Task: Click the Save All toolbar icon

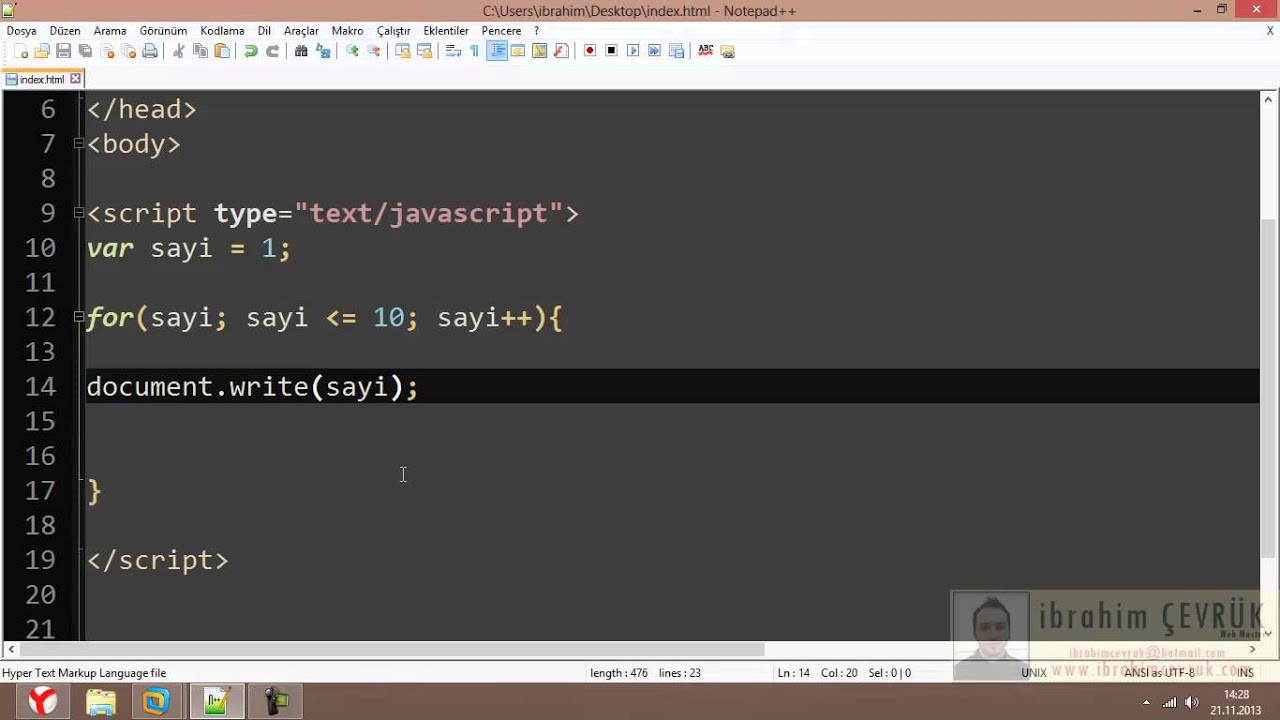Action: click(x=85, y=51)
